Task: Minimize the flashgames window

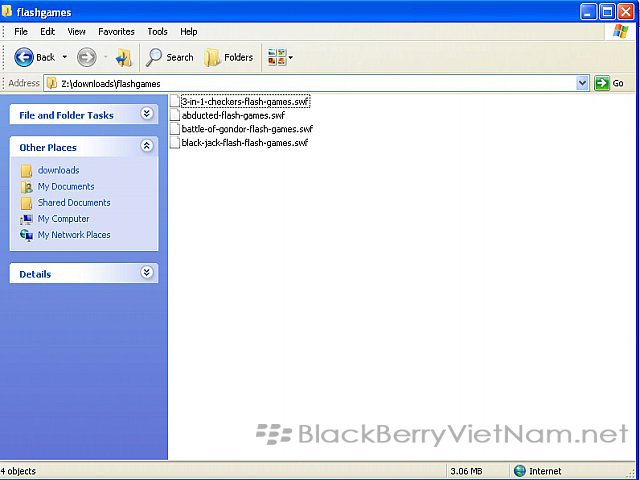Action: tap(588, 12)
